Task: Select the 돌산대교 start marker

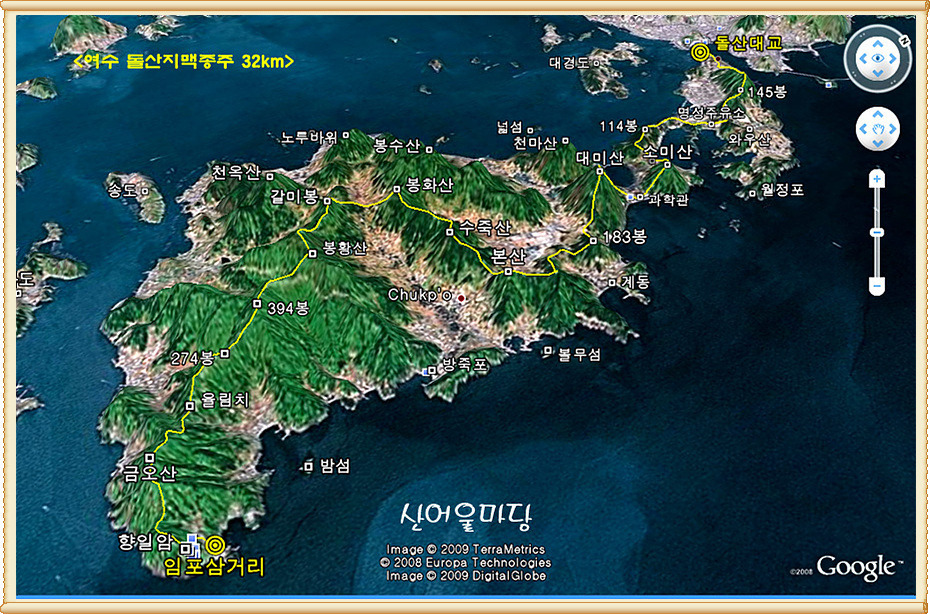Action: click(700, 53)
